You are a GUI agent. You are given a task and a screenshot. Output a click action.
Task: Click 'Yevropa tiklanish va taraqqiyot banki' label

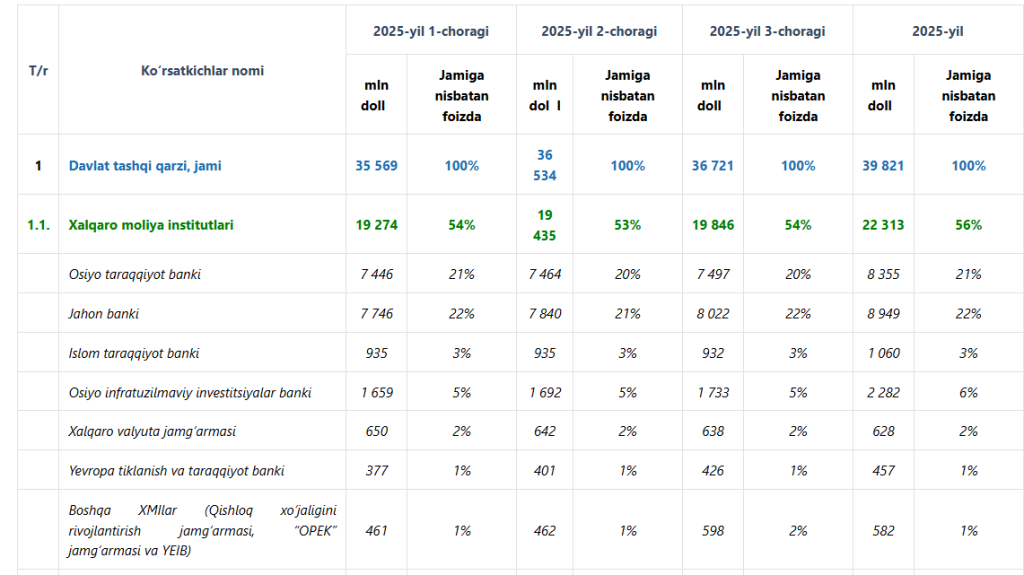(175, 471)
